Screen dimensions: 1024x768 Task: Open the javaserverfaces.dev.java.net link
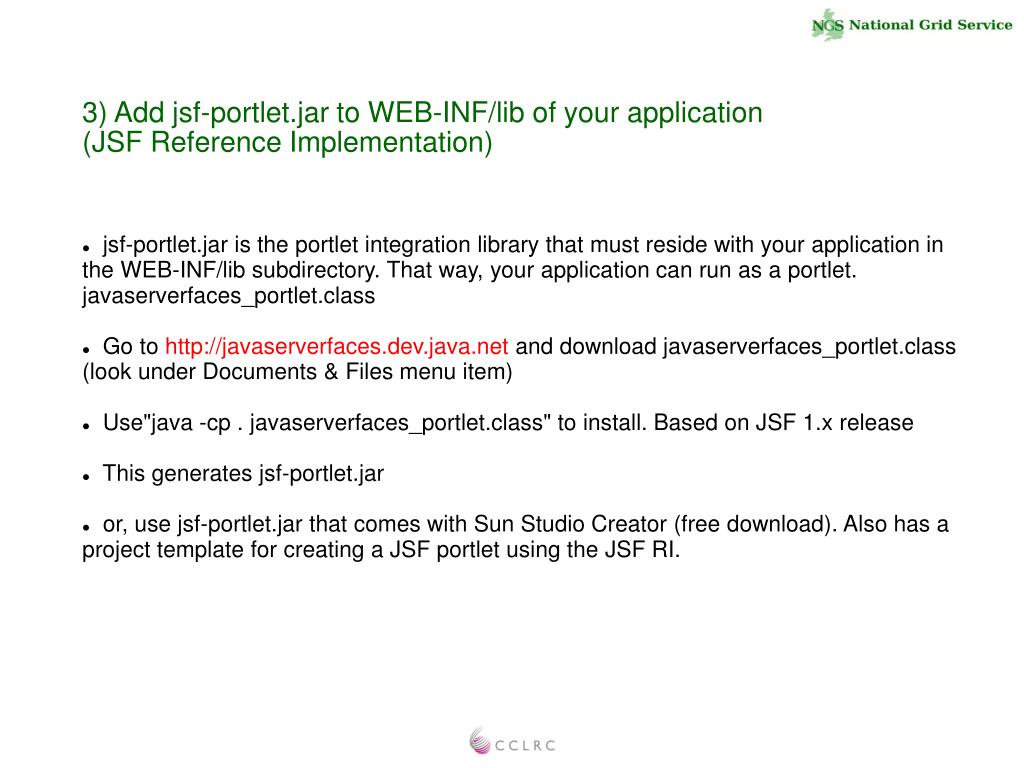336,346
